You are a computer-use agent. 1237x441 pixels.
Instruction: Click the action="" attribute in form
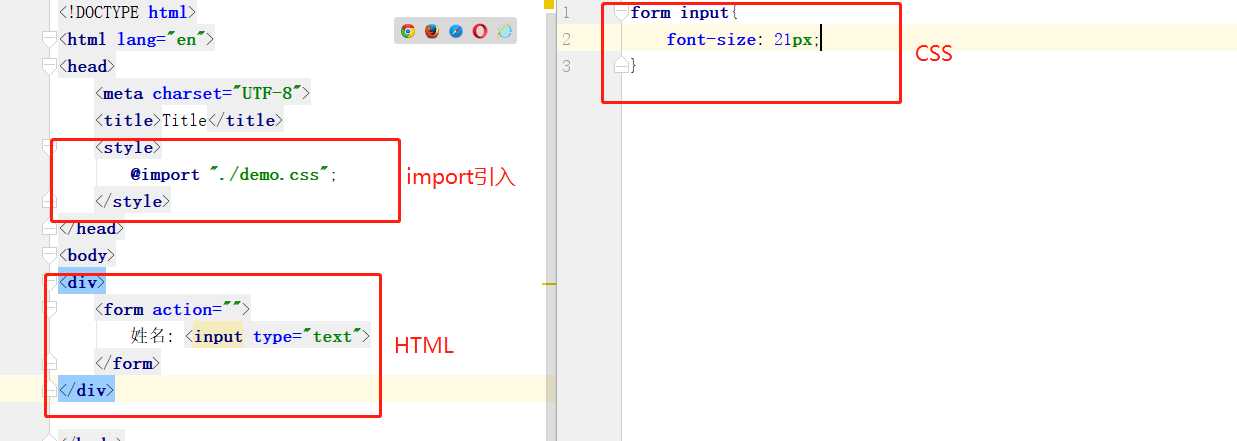point(197,310)
